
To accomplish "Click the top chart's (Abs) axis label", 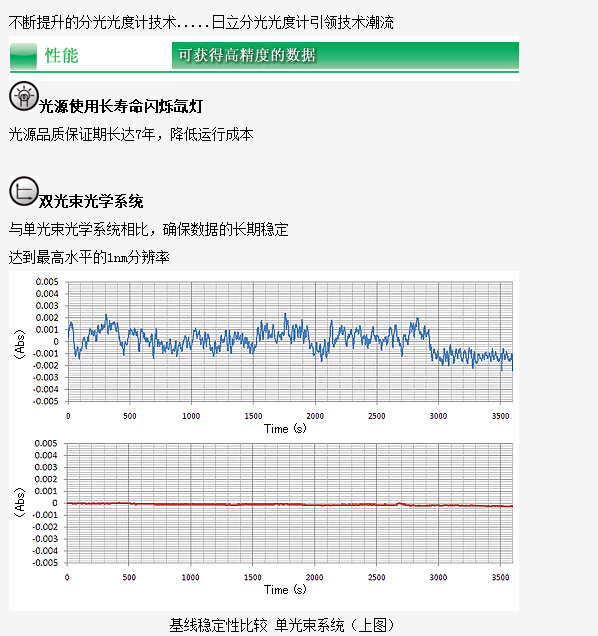I will (x=19, y=344).
